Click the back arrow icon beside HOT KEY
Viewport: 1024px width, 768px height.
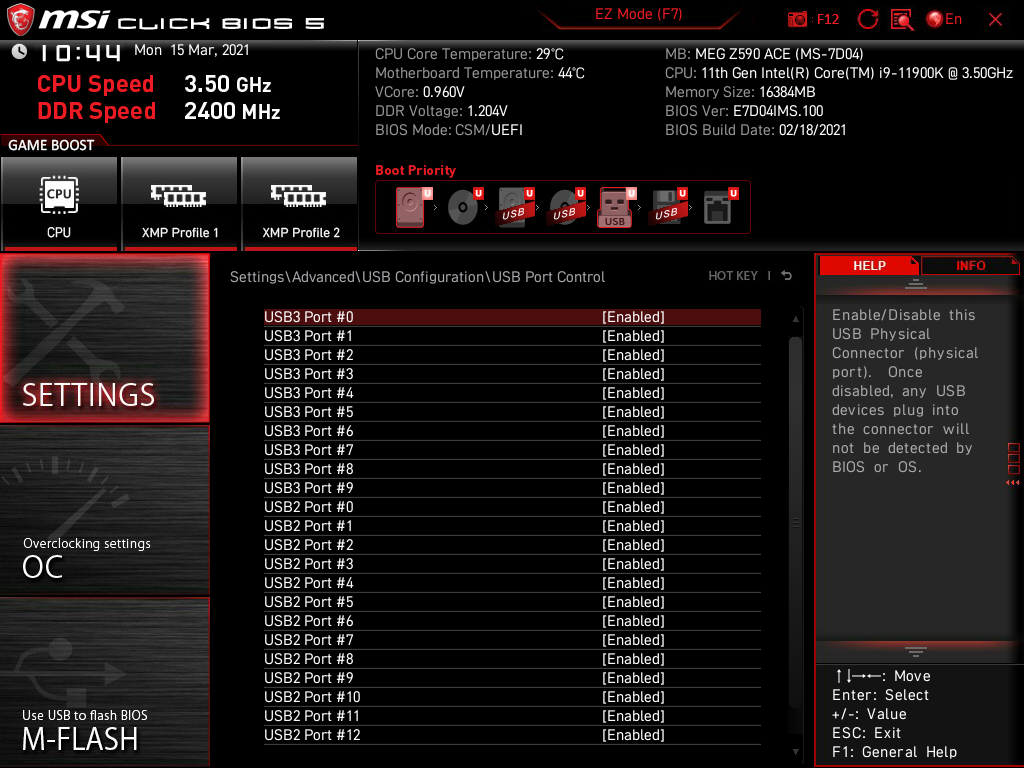click(786, 276)
